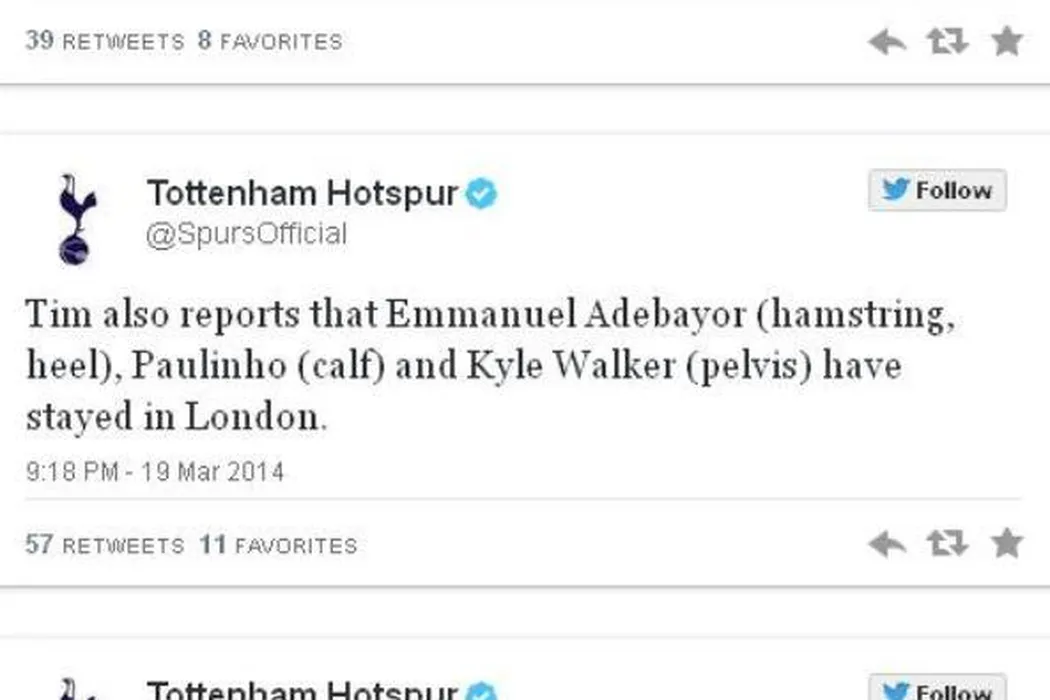Viewport: 1050px width, 700px height.
Task: Follow Tottenham Hotspur on the bottom tweet
Action: click(x=937, y=688)
